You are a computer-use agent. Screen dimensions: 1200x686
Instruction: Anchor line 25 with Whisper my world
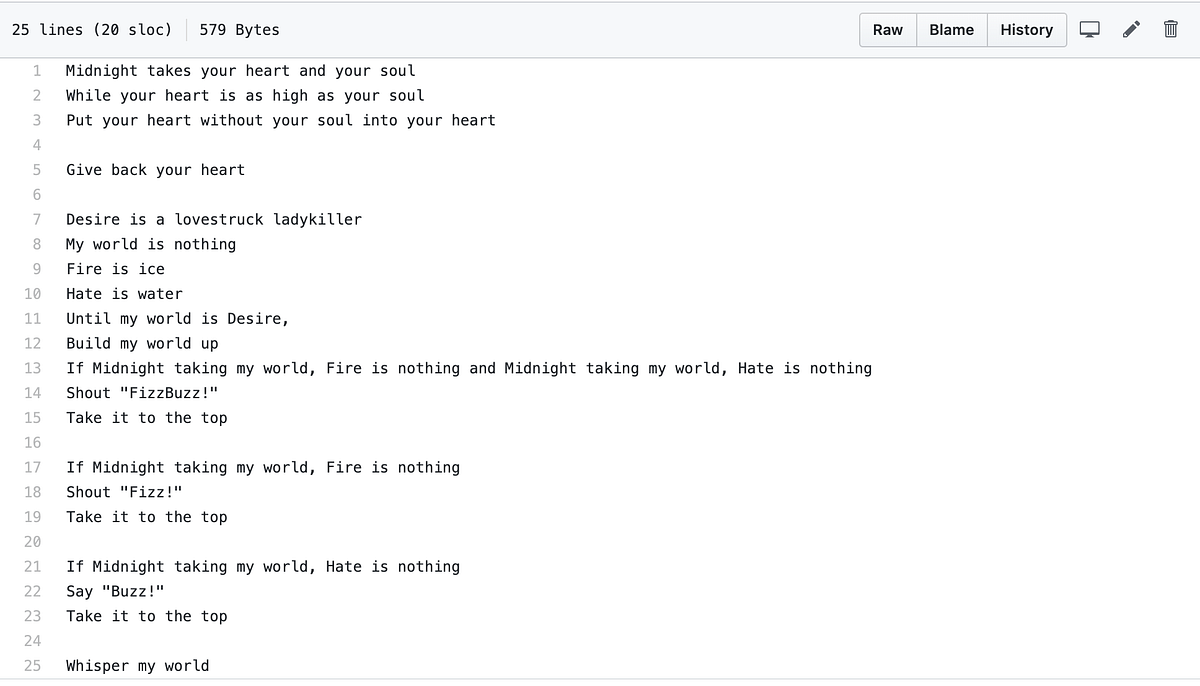(x=32, y=665)
